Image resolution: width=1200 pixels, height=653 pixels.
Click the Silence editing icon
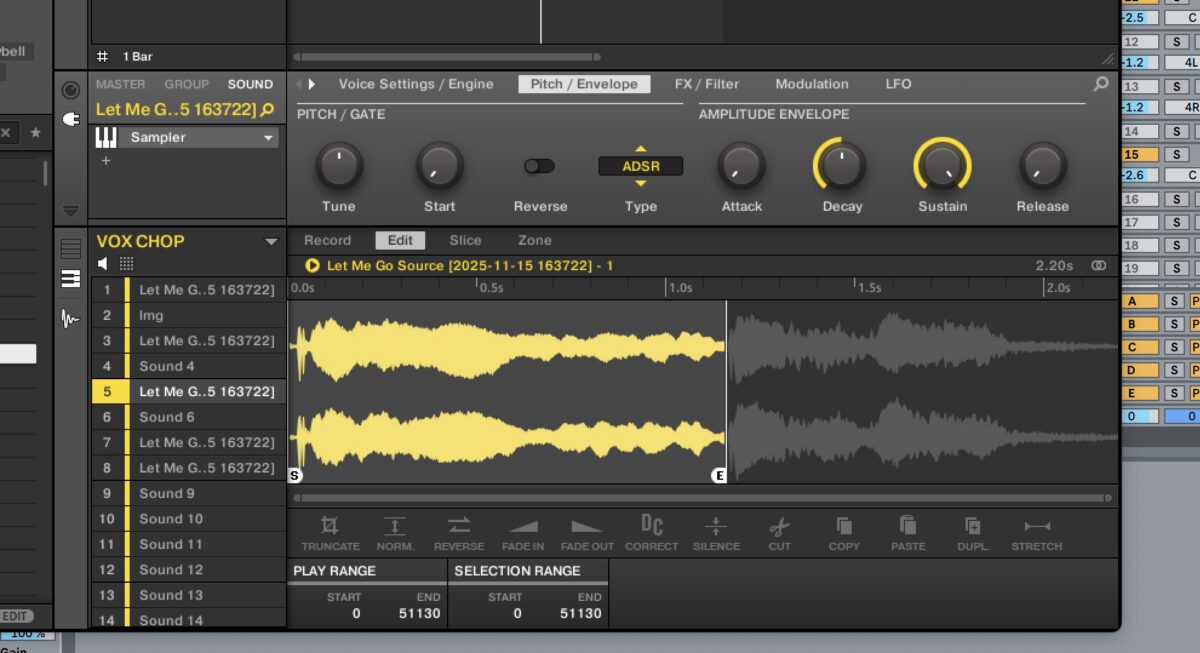(x=716, y=531)
